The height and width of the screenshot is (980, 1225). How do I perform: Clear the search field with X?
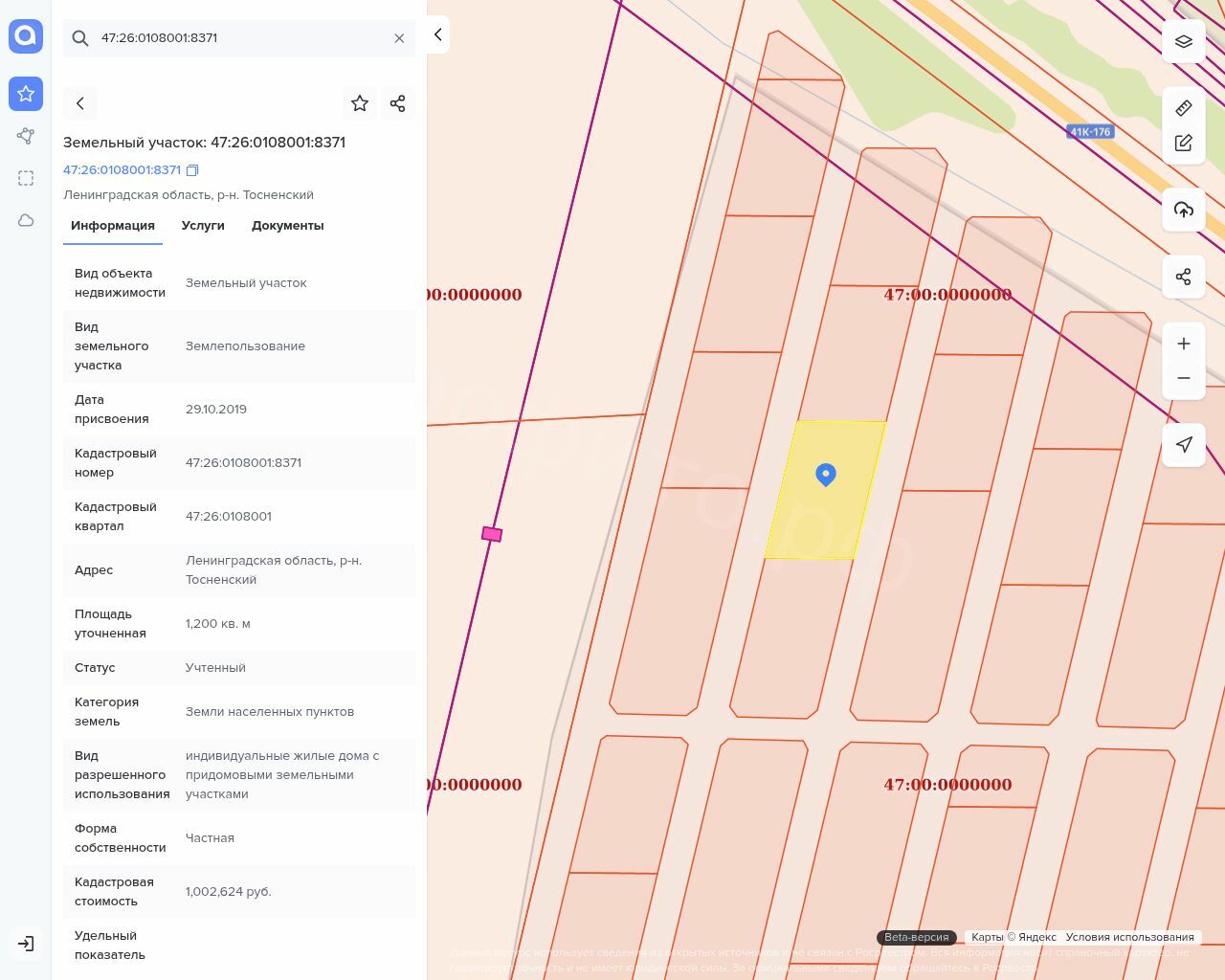pos(399,38)
